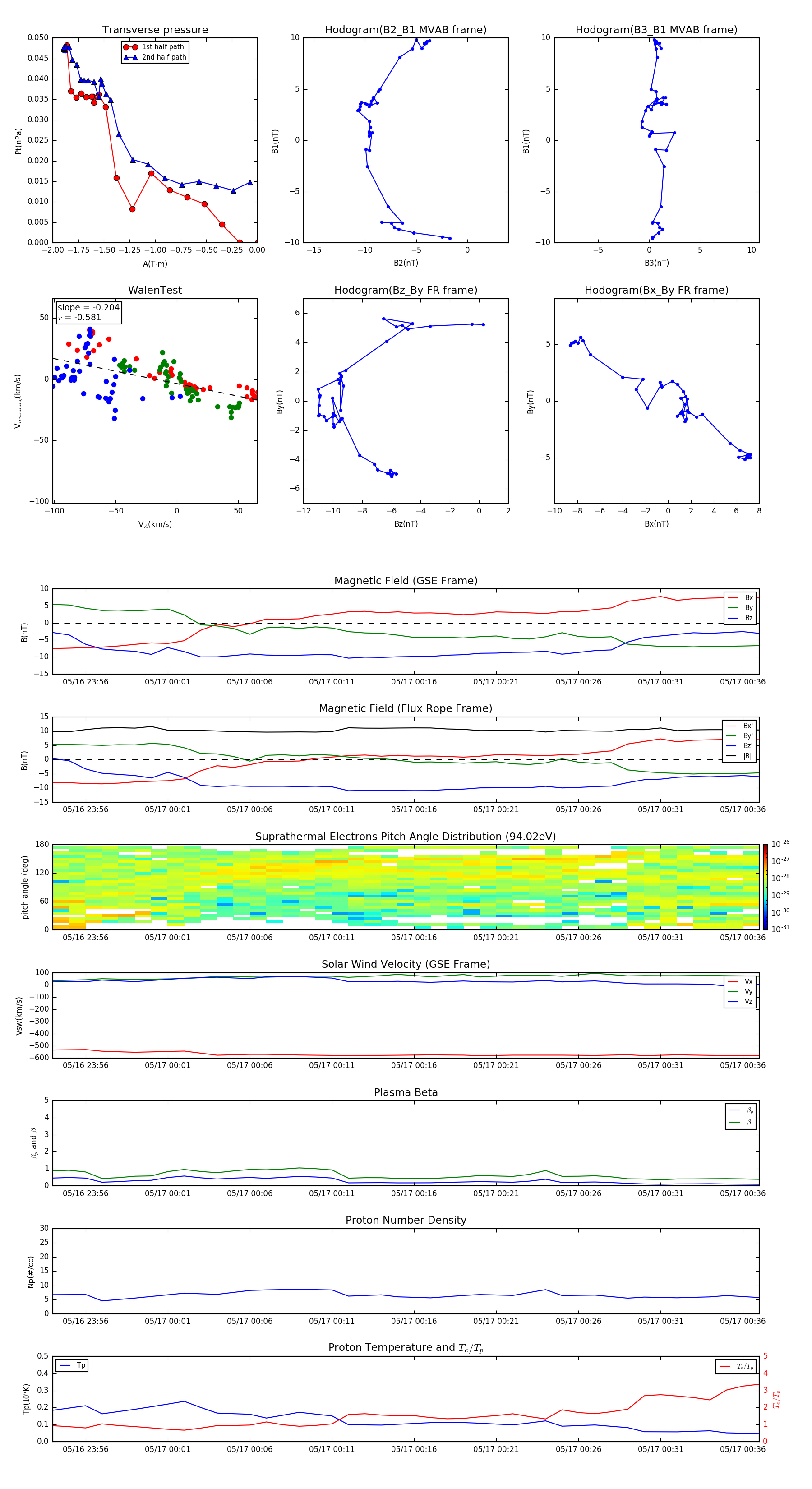Viewport: 812px width, 1489px height.
Task: Click the red 'Te/Tp' right axis label
Action: [x=777, y=1399]
